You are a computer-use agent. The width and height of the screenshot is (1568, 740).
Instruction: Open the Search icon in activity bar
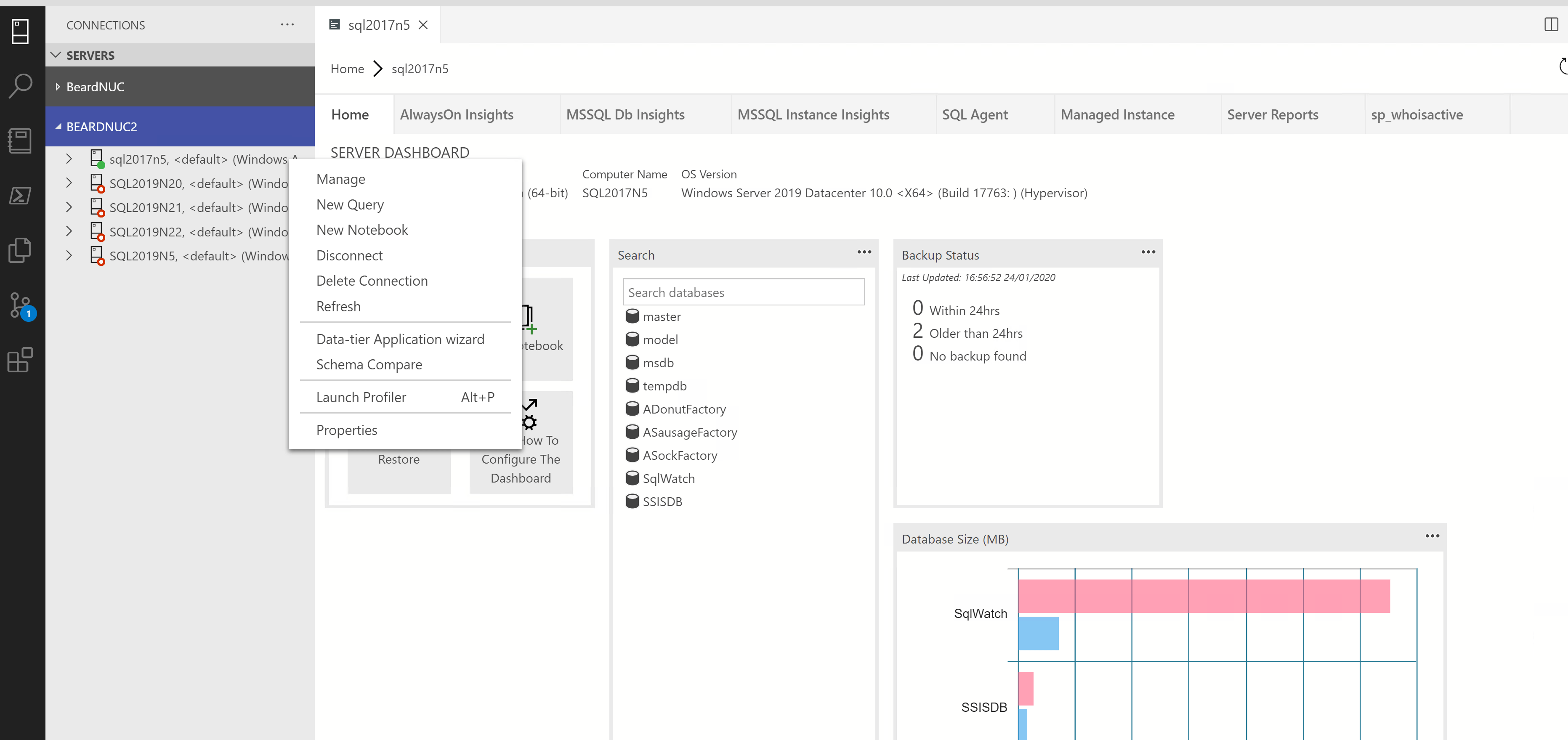pos(21,86)
